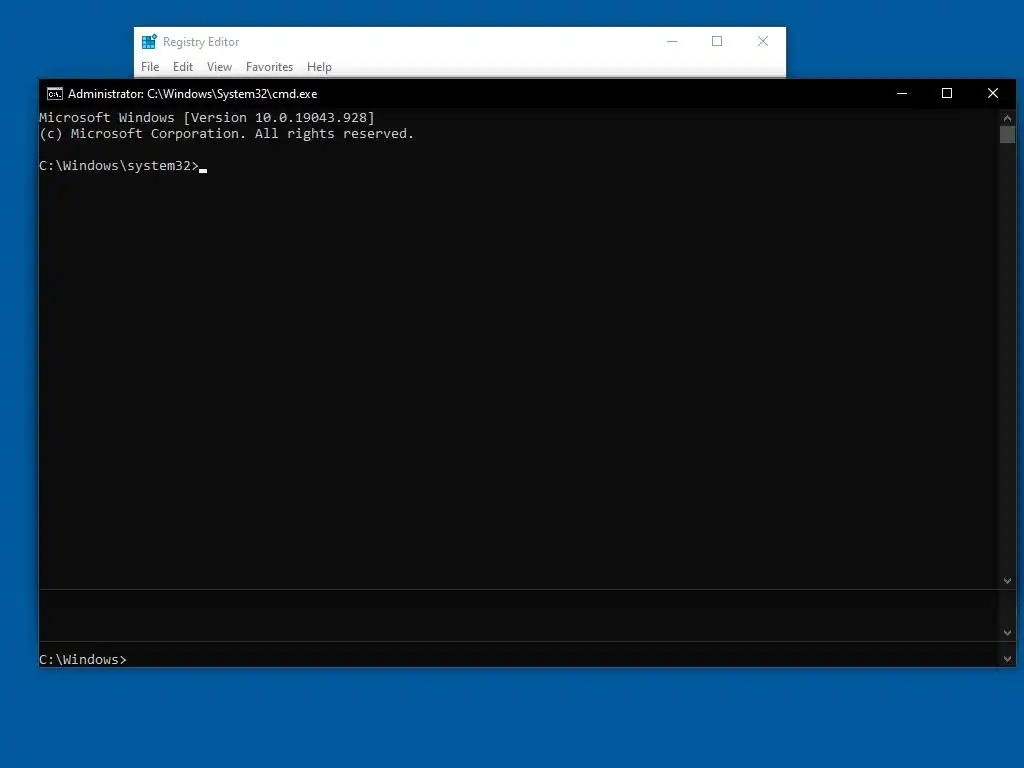
Task: Click the C:\Windows> prompt at the bottom
Action: (83, 660)
